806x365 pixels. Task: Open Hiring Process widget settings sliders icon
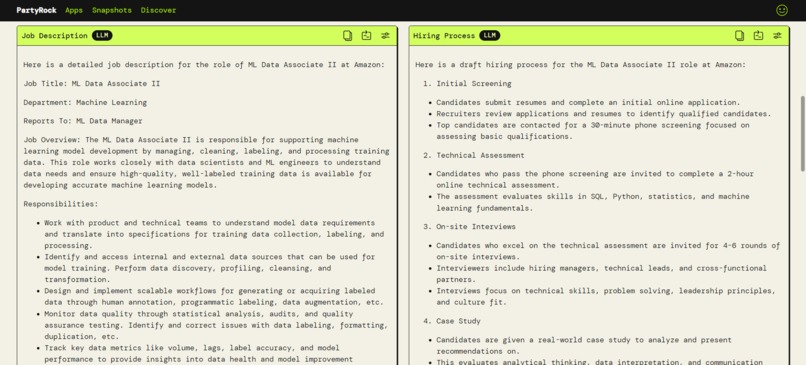click(777, 35)
